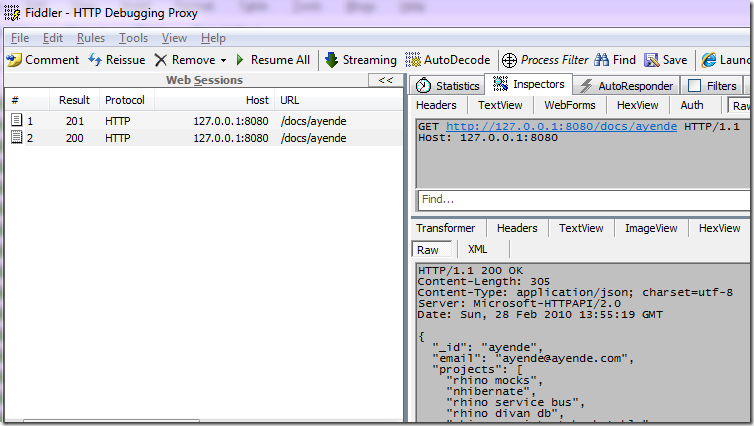Open the response TextView tab
Image resolution: width=754 pixels, height=426 pixels.
coord(581,228)
